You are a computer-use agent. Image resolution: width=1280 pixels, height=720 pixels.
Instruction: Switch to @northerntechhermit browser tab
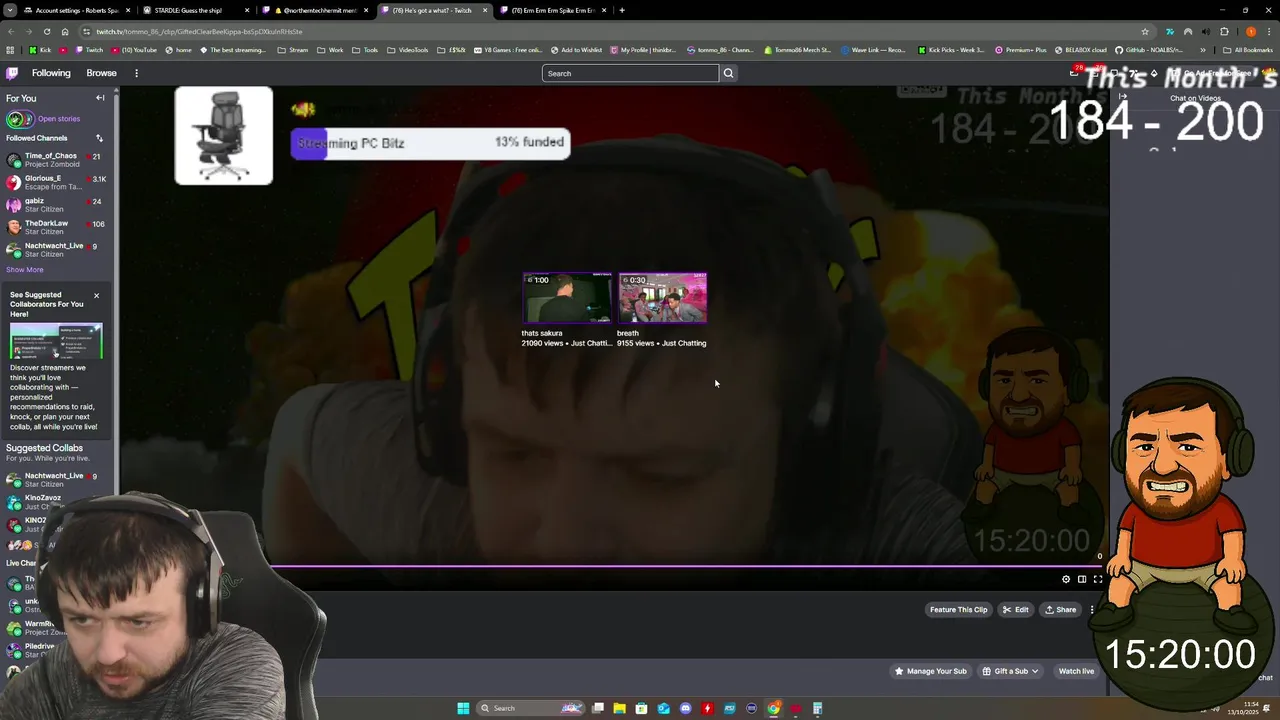[313, 10]
